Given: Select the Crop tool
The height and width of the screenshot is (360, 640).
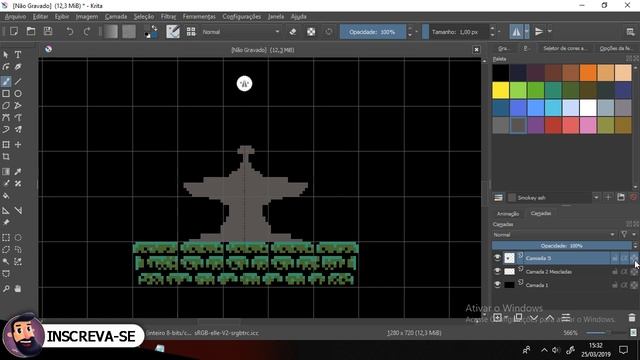Looking at the screenshot, I should click(6, 157).
